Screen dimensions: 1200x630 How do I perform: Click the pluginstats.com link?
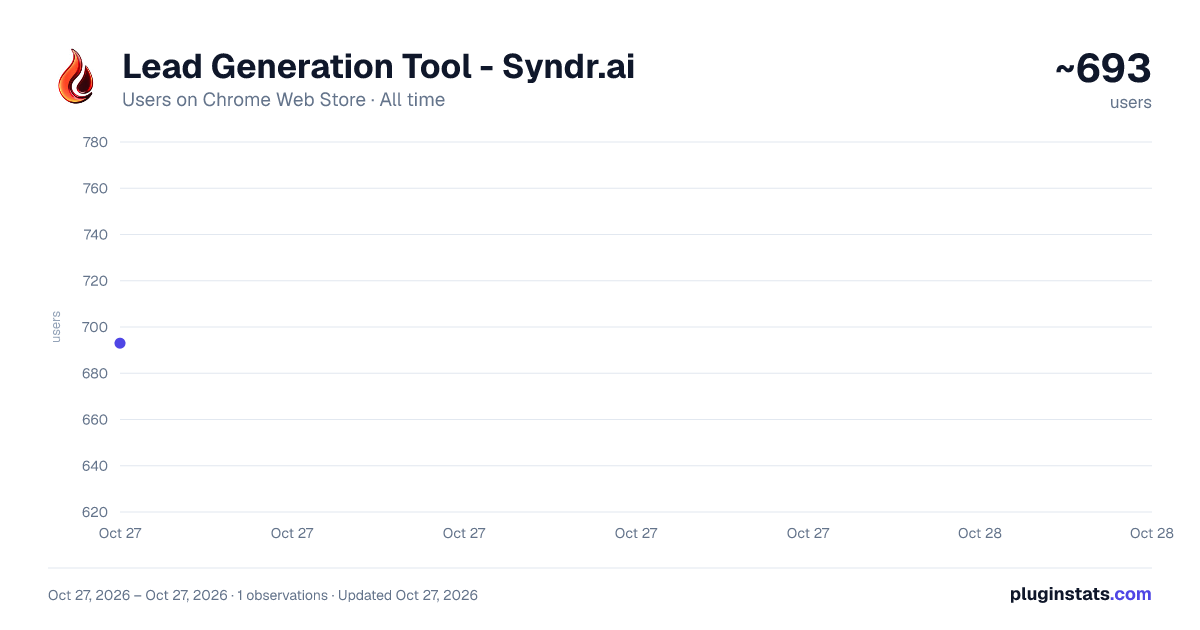click(1080, 594)
